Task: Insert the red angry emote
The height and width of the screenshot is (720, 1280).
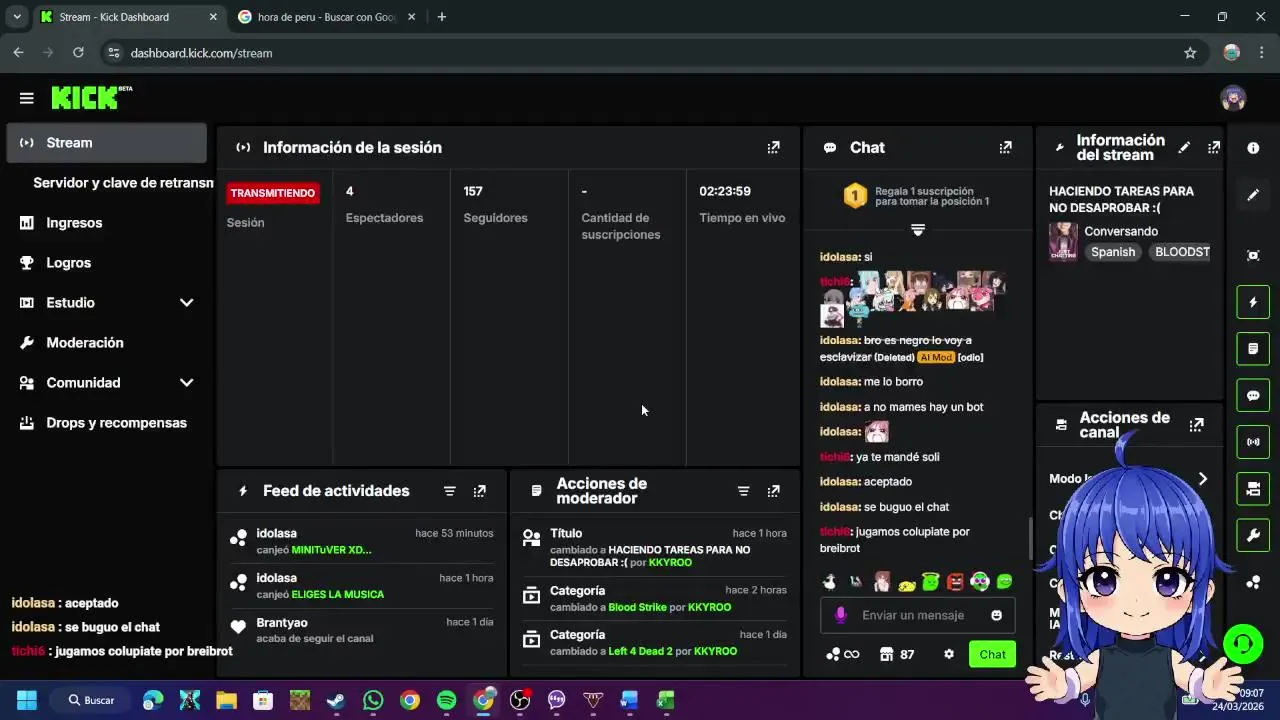Action: click(x=955, y=581)
